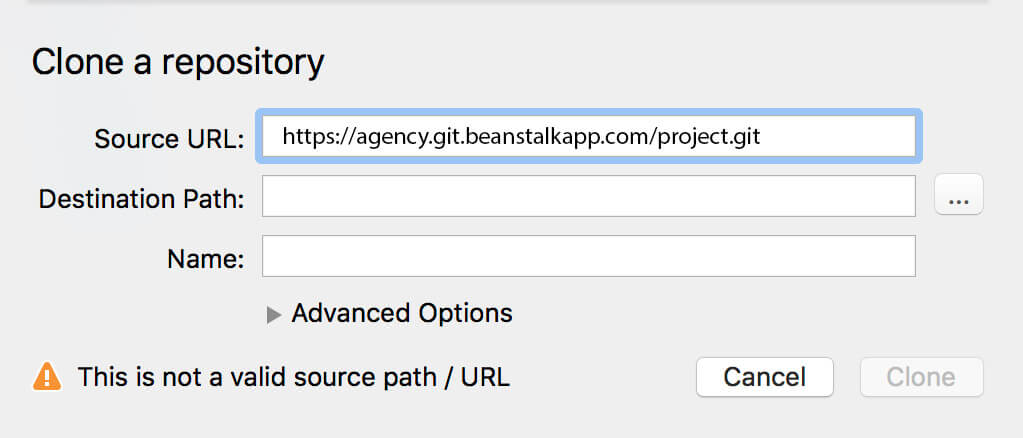Click the "Clone a repository" heading

point(178,63)
